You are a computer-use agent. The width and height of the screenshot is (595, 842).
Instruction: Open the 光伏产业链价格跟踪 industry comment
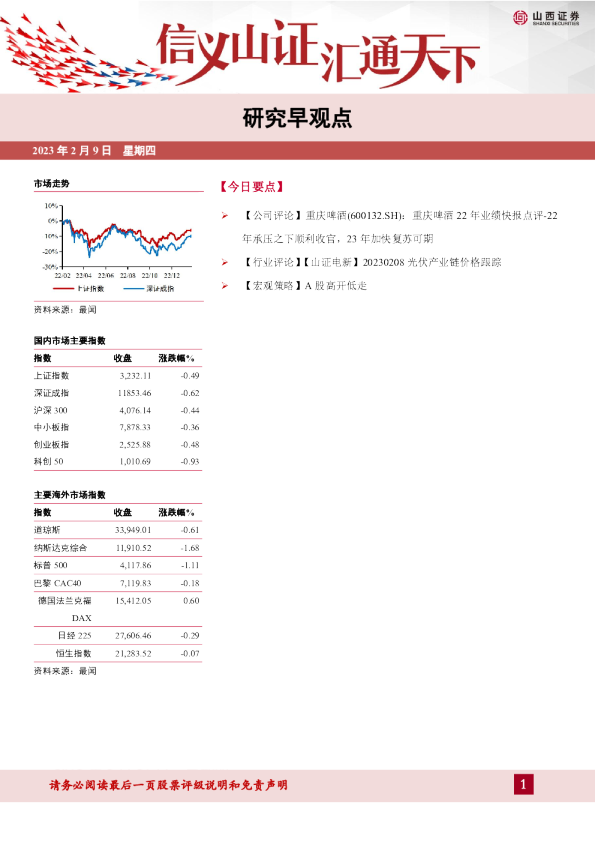[x=372, y=263]
